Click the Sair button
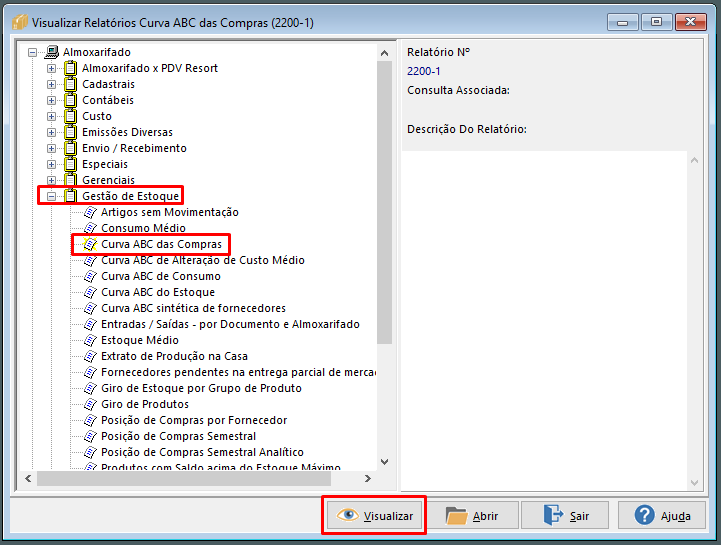This screenshot has width=721, height=545. [x=565, y=516]
